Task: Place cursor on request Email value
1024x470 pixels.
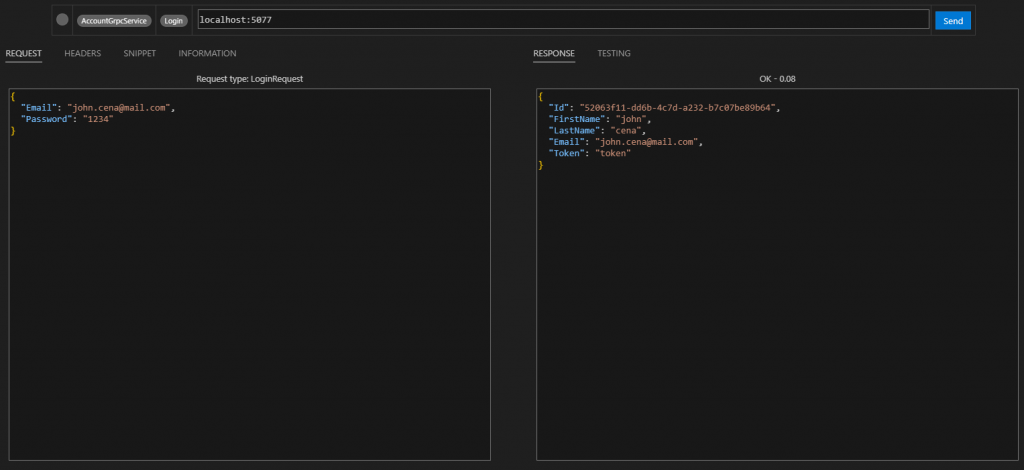Action: point(120,107)
